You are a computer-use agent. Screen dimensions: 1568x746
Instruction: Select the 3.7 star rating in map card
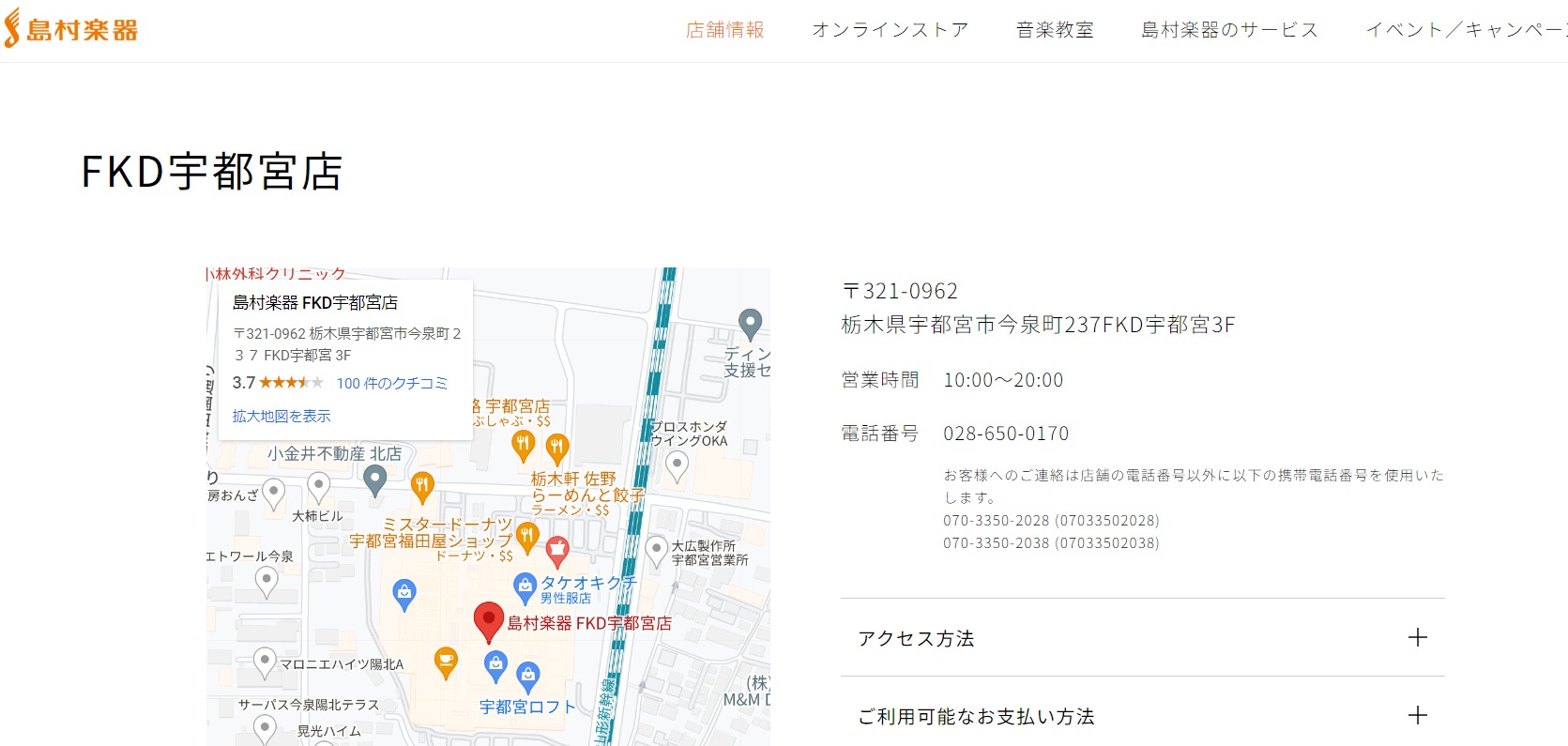[278, 383]
